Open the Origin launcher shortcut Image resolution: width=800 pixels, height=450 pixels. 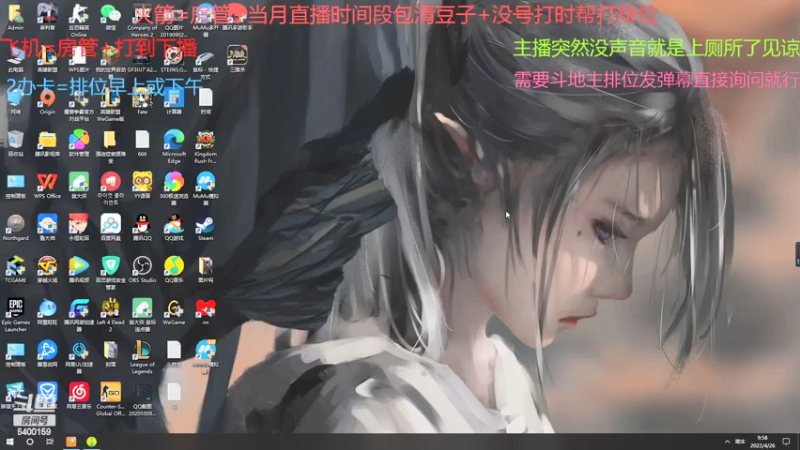(x=47, y=101)
